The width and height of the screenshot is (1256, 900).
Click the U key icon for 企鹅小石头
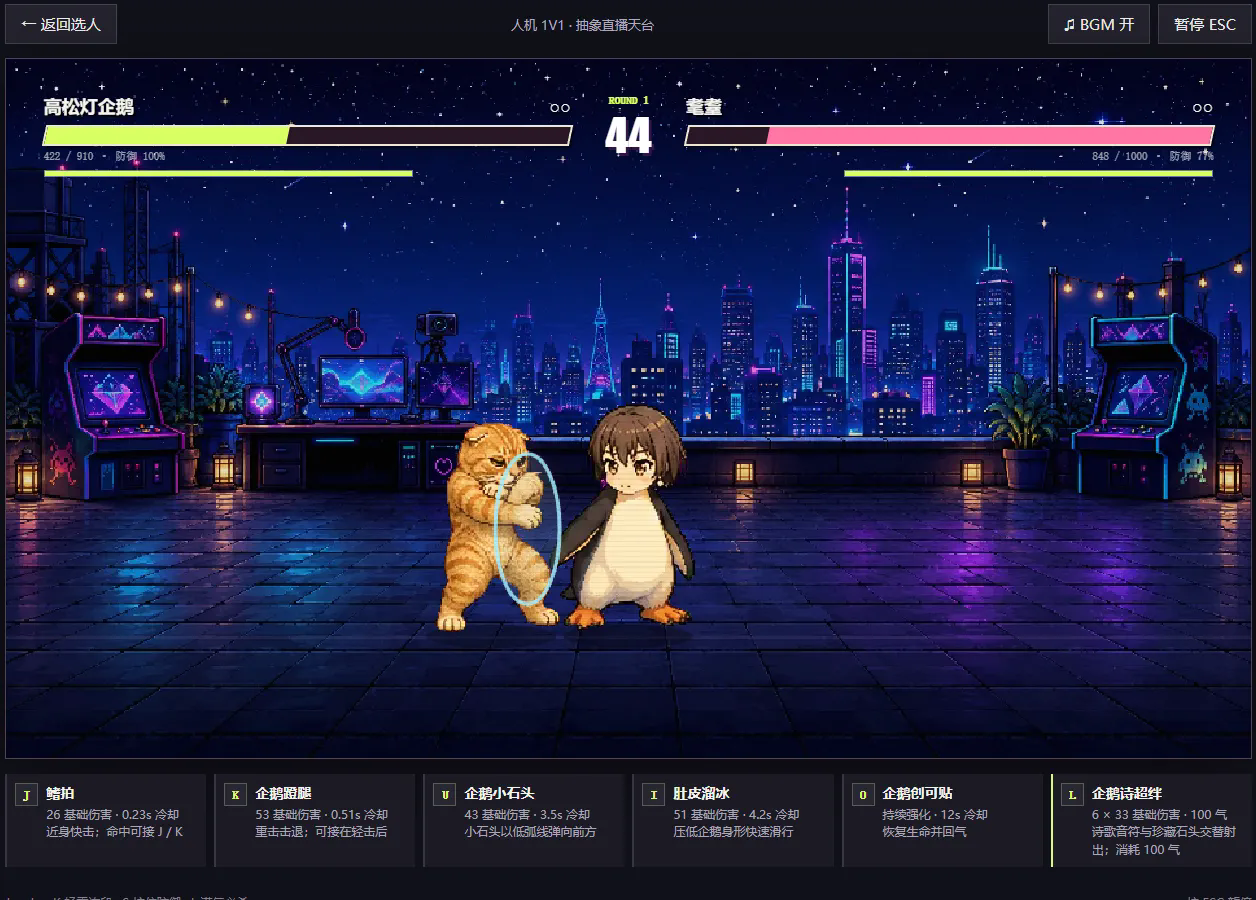pos(444,795)
